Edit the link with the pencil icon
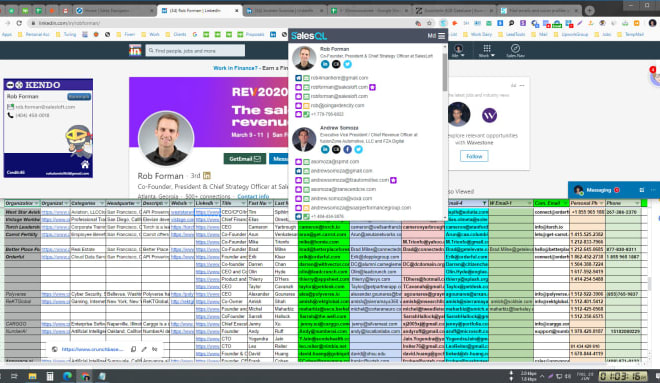Screen dimensions: 660x383 coord(144,349)
